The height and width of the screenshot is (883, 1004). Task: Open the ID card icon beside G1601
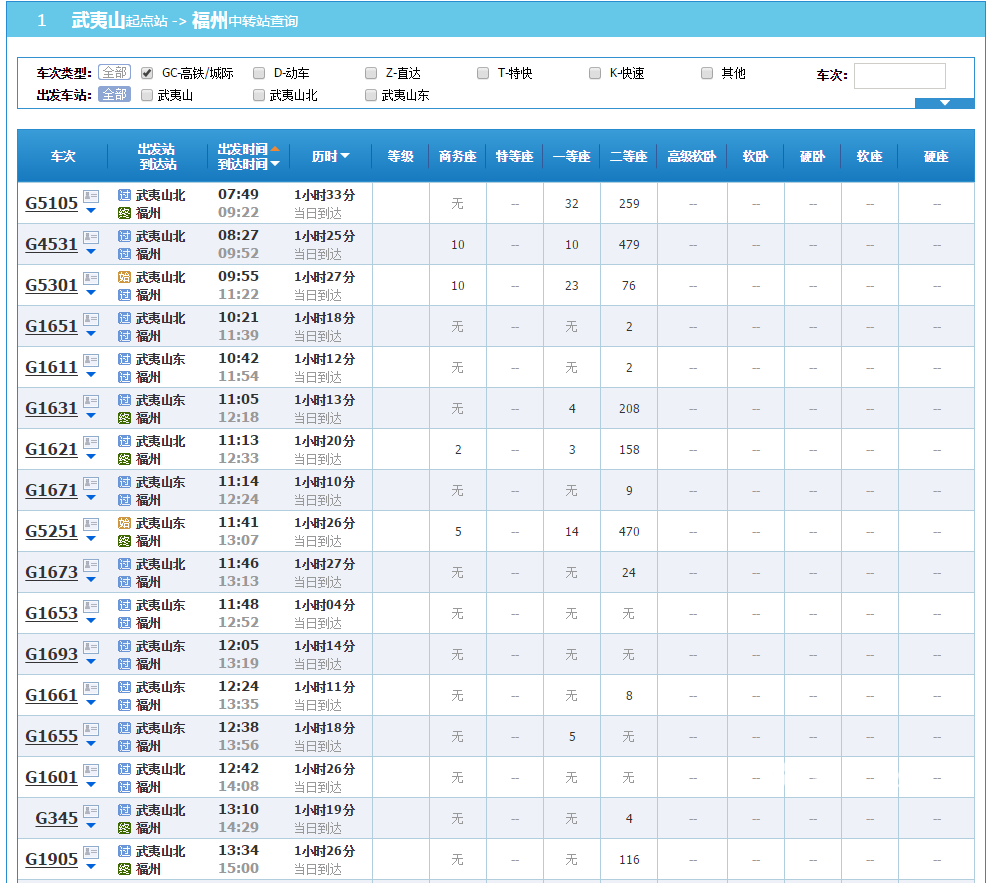(x=91, y=770)
